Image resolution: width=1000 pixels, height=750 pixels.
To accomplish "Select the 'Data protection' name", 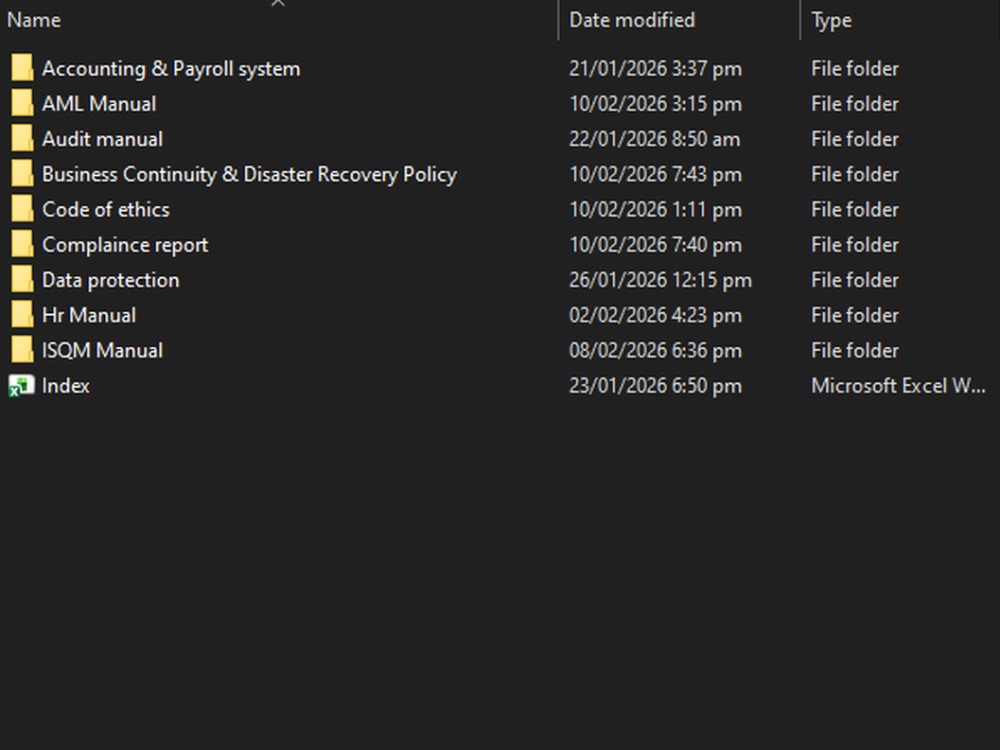I will click(x=111, y=280).
